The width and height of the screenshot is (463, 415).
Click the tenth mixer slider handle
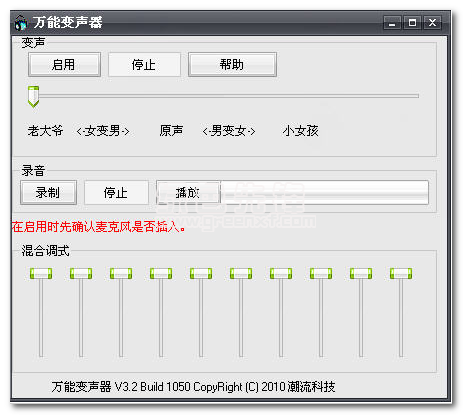coord(401,274)
